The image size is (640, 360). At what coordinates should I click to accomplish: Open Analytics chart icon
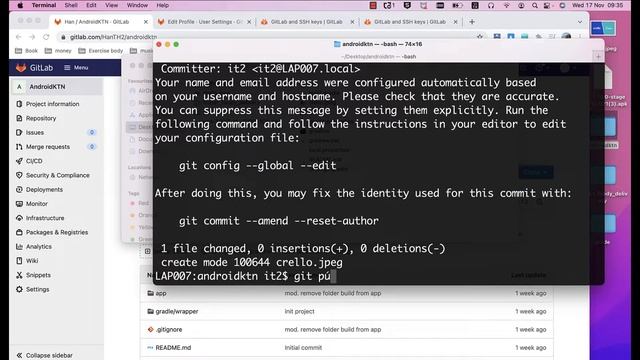[19, 247]
